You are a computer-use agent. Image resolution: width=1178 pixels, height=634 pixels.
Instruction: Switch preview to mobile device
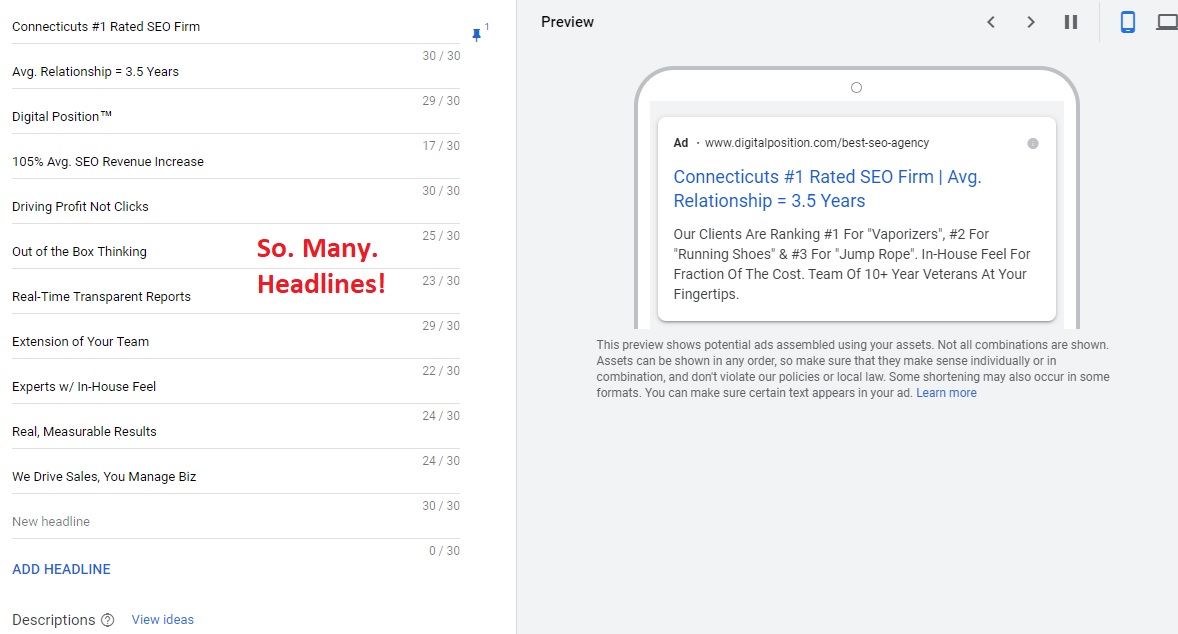1128,23
